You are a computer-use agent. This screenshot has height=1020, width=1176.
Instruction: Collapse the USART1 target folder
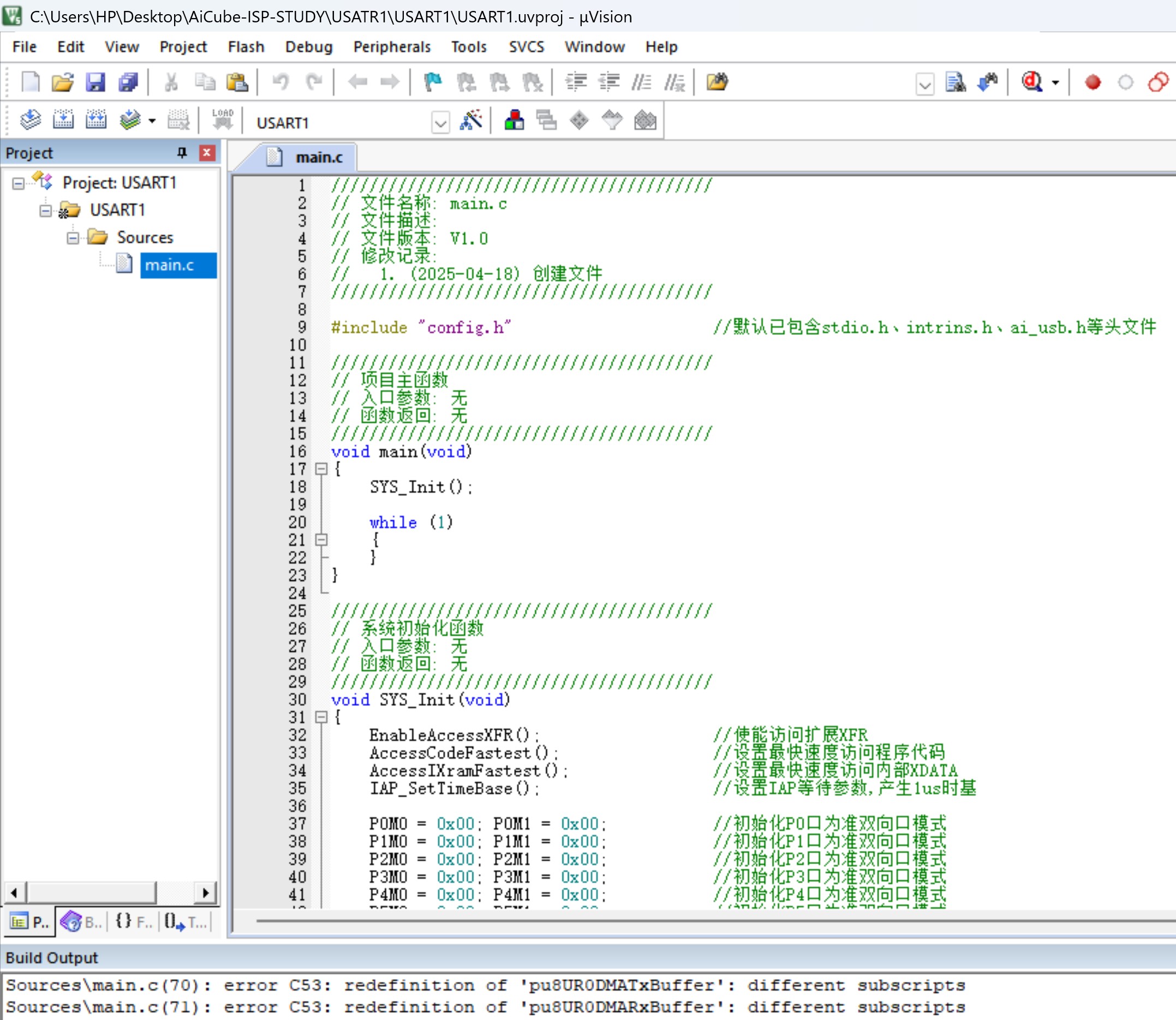[x=45, y=211]
